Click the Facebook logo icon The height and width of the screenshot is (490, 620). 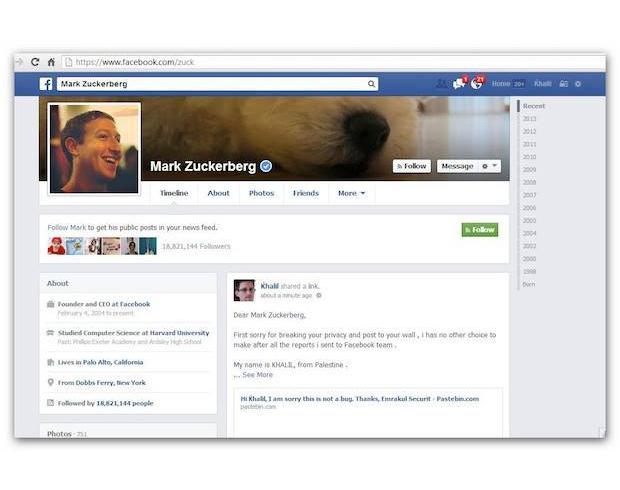46,84
